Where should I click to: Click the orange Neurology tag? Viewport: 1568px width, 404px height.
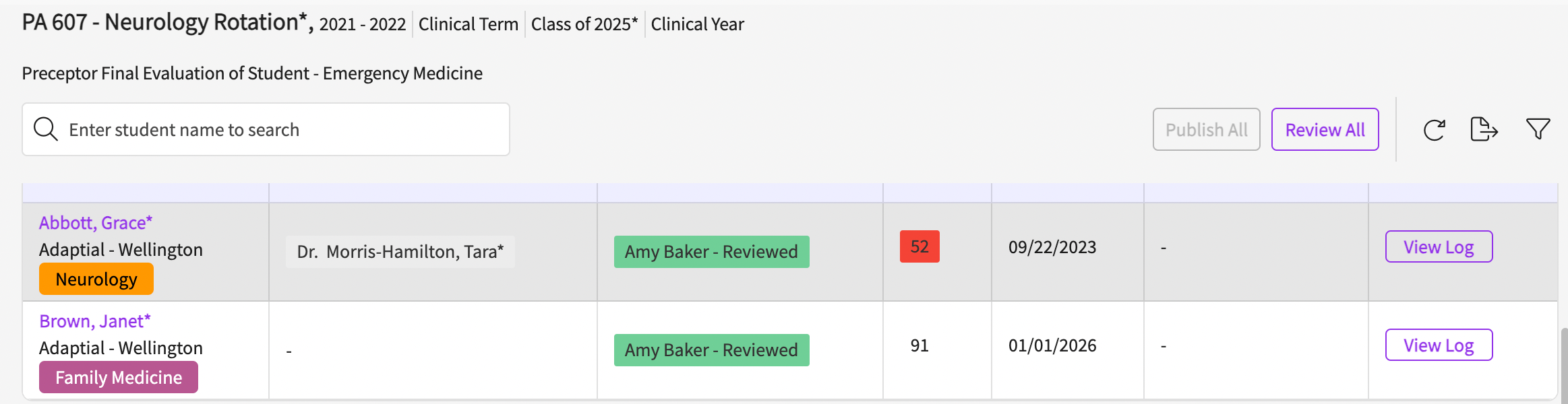pyautogui.click(x=96, y=279)
